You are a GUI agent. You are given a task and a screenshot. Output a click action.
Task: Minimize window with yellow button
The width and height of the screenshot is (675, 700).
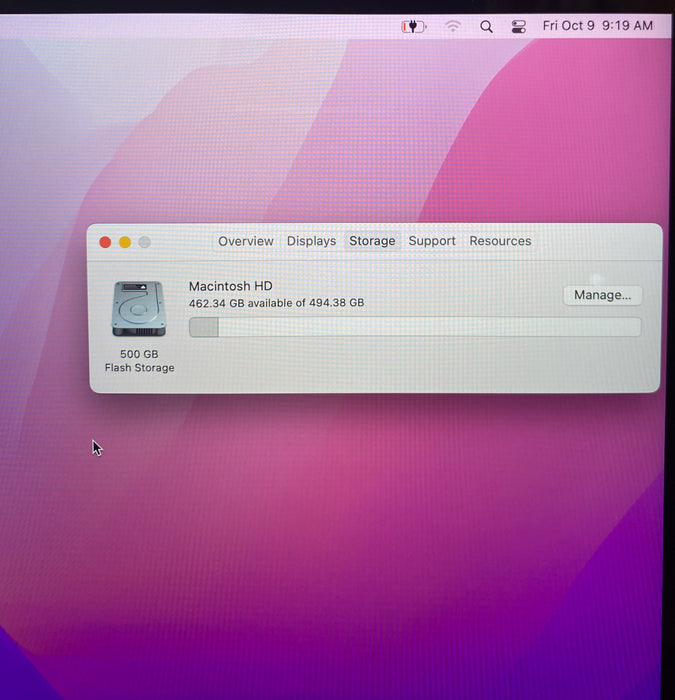(125, 242)
